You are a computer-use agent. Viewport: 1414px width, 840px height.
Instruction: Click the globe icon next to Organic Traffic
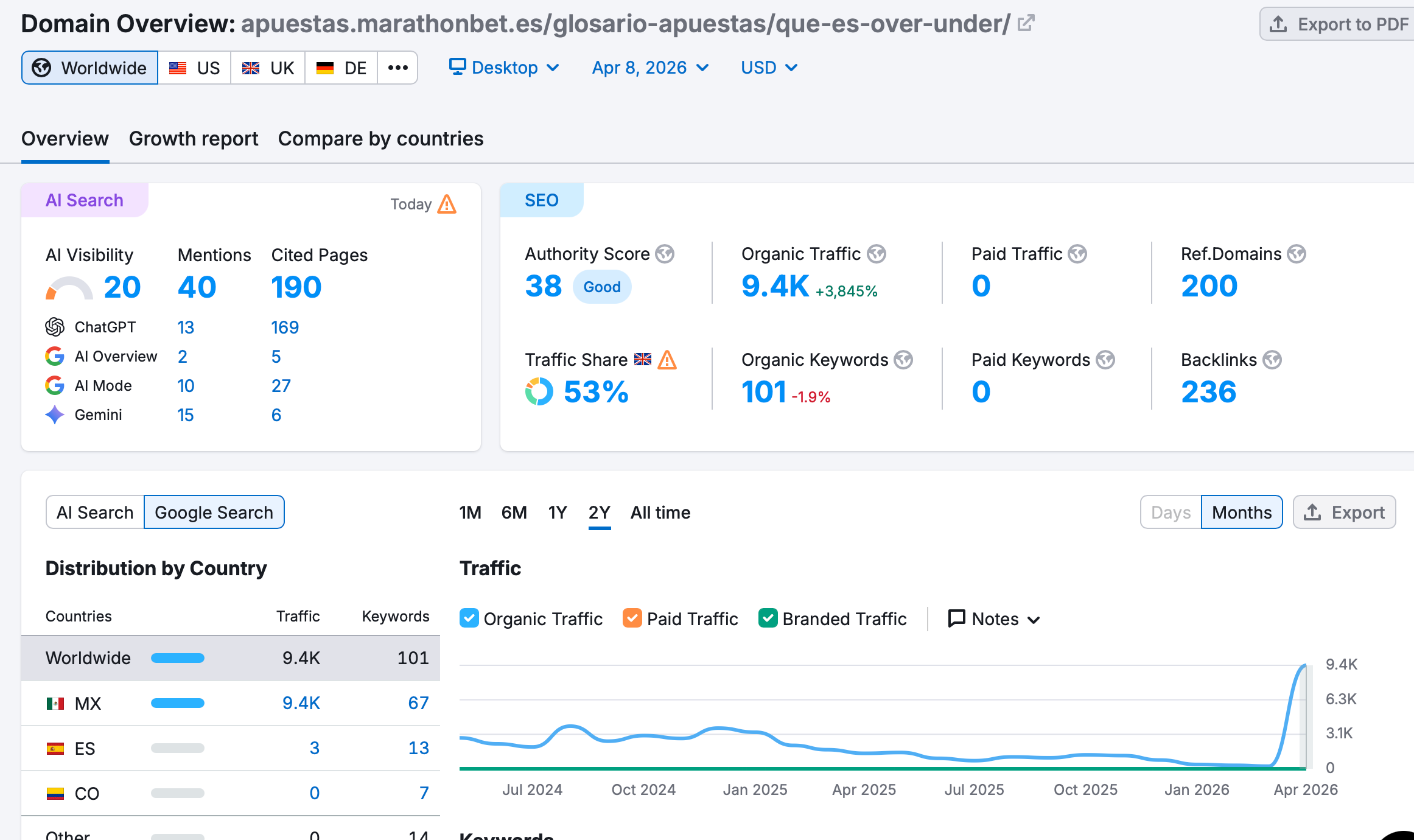tap(877, 254)
